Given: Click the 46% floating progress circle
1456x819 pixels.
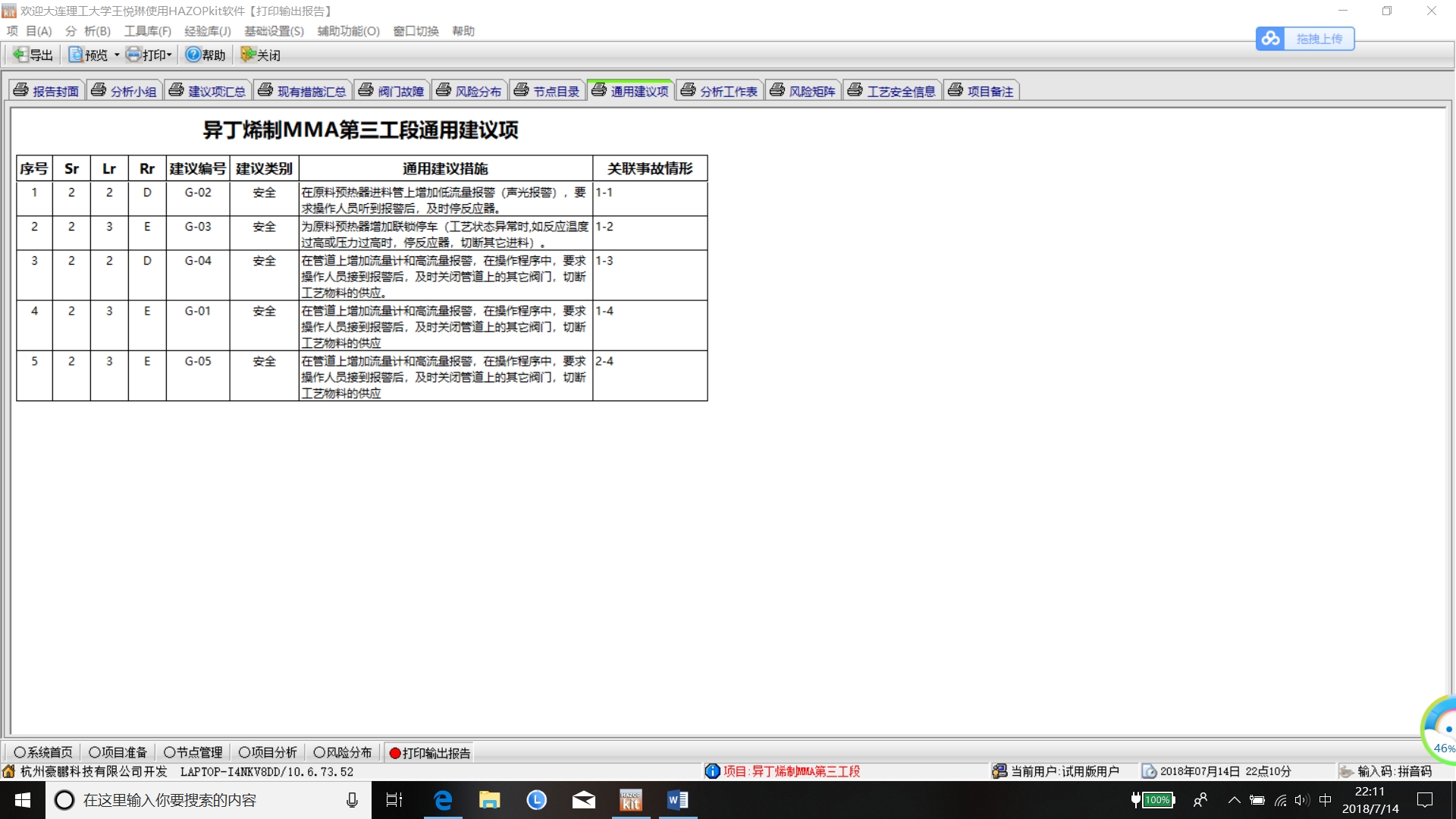Looking at the screenshot, I should pyautogui.click(x=1442, y=730).
